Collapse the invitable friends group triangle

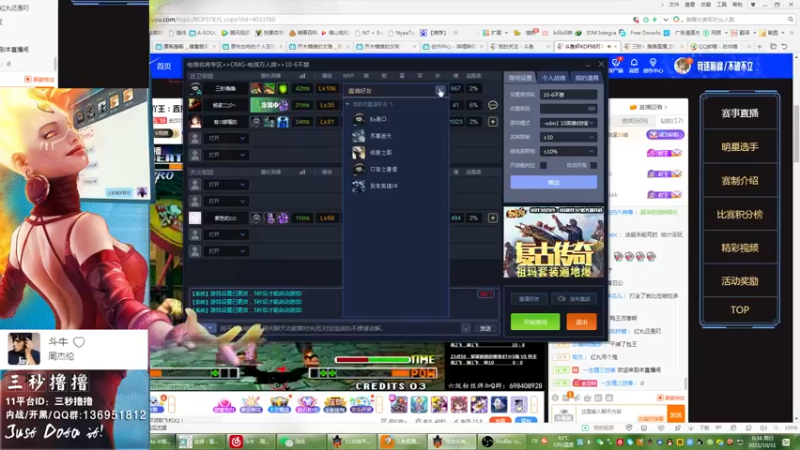point(348,104)
